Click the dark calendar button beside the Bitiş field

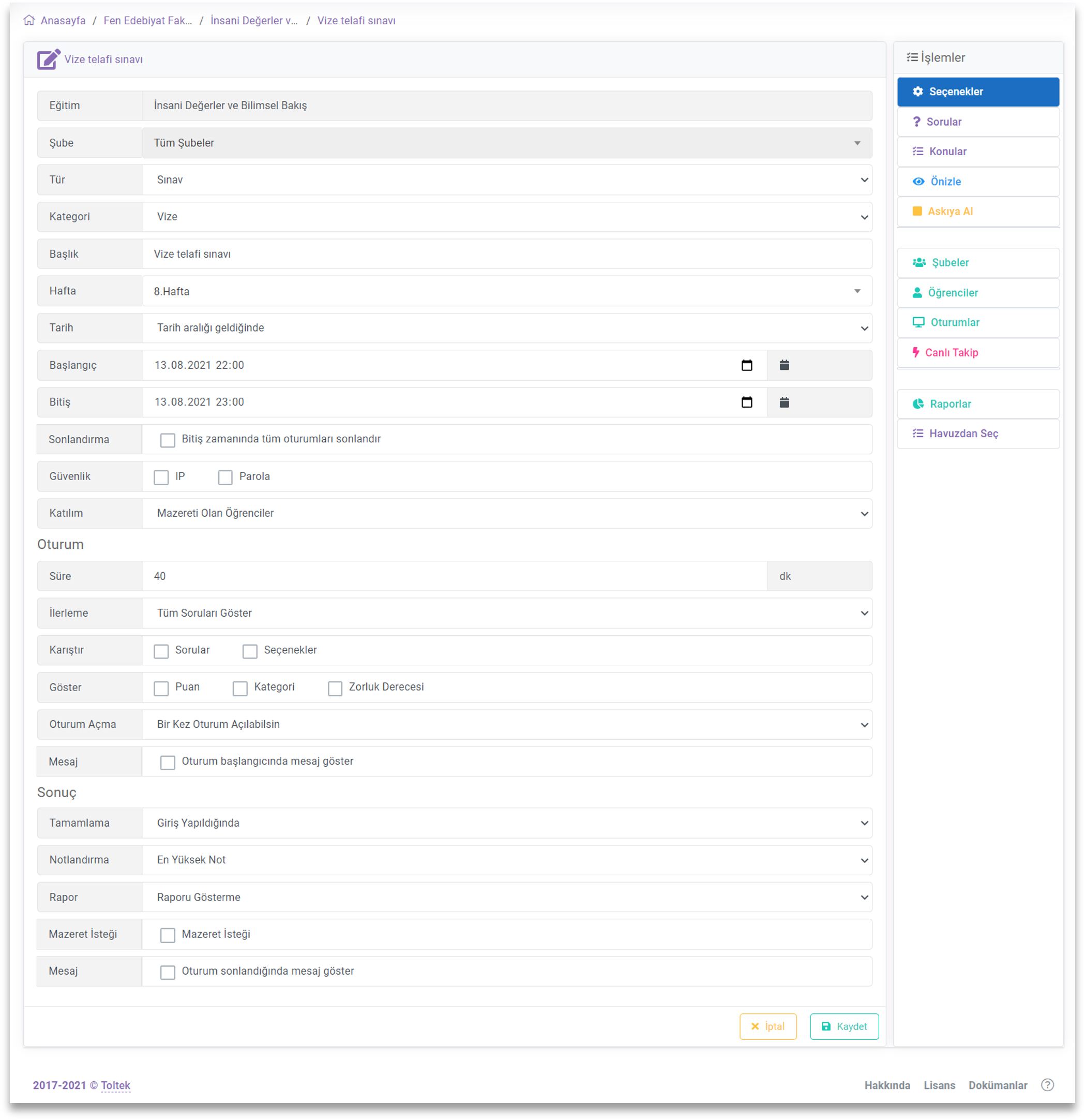(x=784, y=402)
